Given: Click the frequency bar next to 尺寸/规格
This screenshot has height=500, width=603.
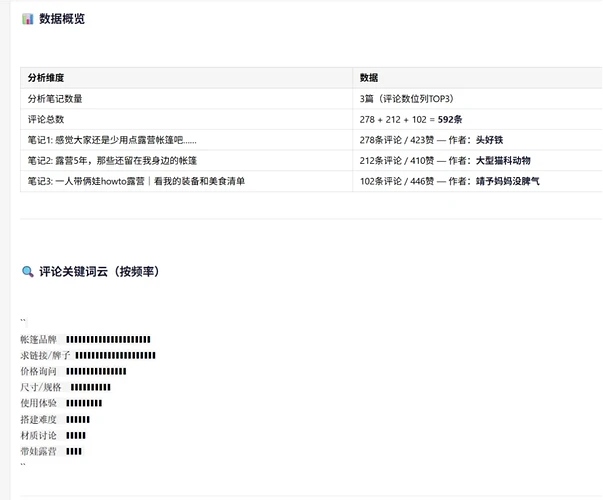Looking at the screenshot, I should (x=91, y=387).
